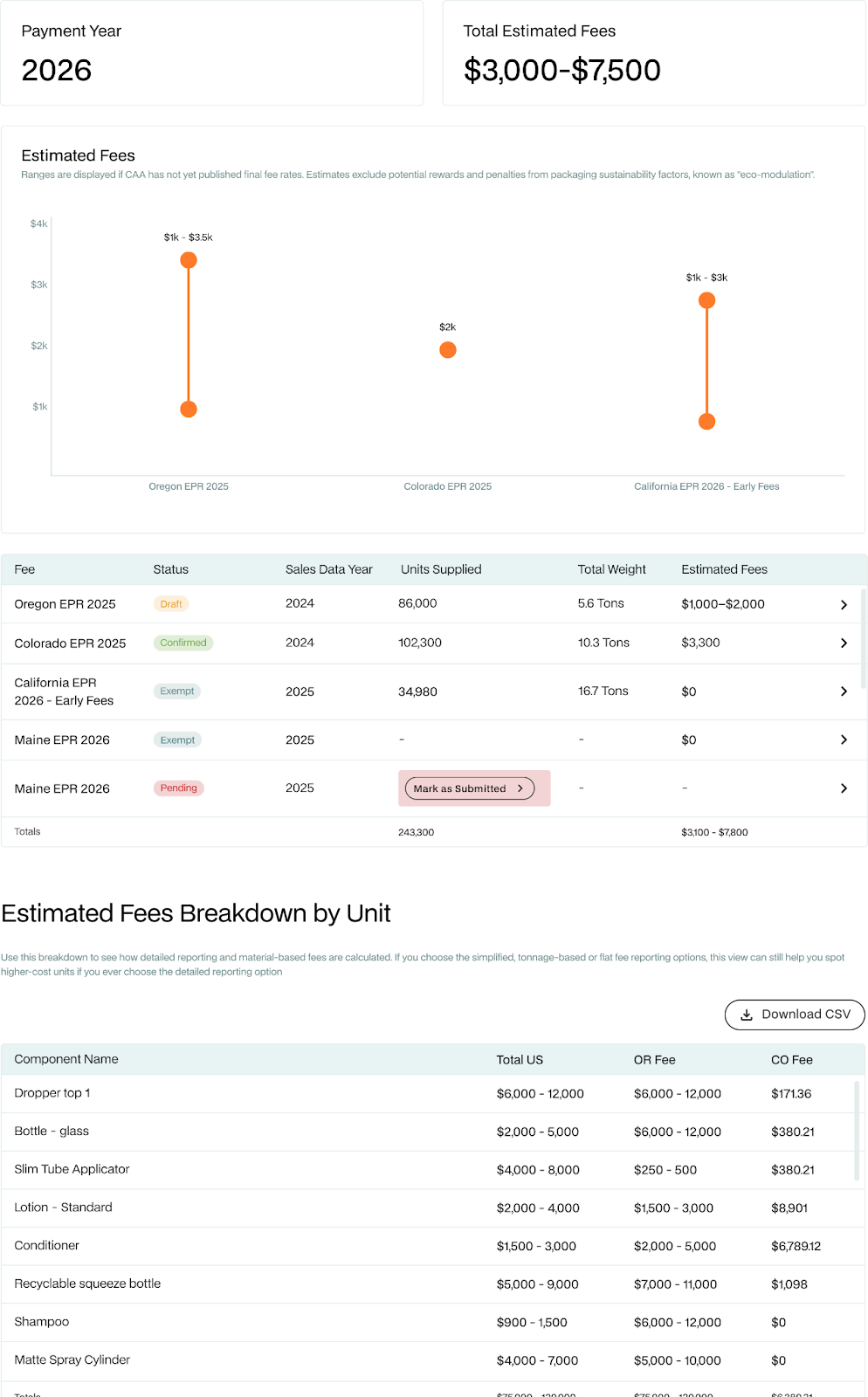The height and width of the screenshot is (1397, 868).
Task: Click the Total US column header
Action: pos(520,1060)
